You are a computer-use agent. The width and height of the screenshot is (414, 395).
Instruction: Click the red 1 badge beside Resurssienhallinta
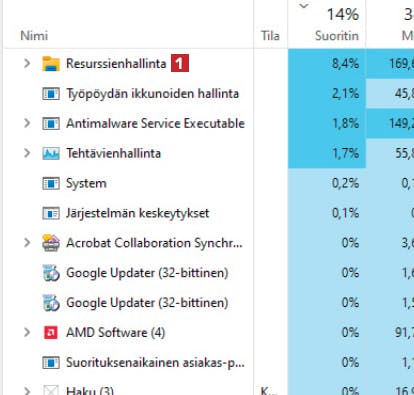tap(180, 63)
